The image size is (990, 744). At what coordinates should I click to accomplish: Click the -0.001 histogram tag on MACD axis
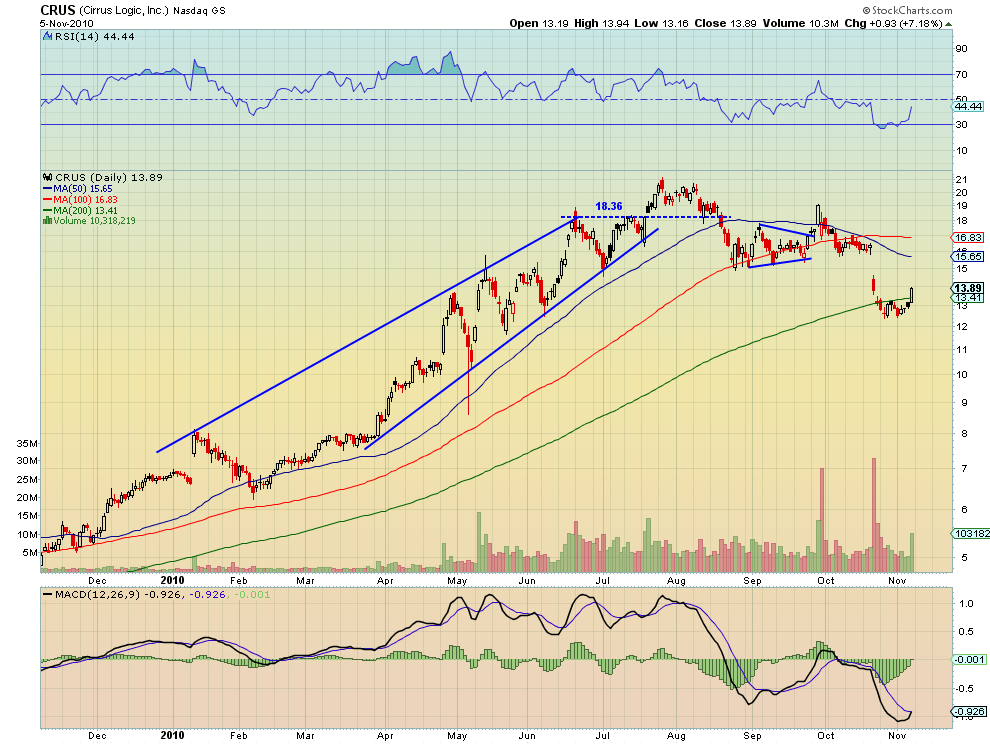(x=969, y=659)
